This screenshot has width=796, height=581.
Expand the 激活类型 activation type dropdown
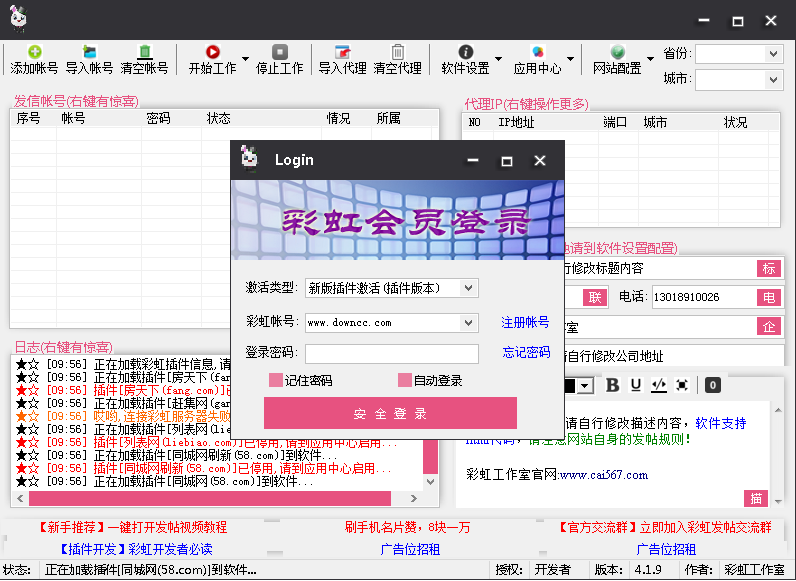[391, 288]
